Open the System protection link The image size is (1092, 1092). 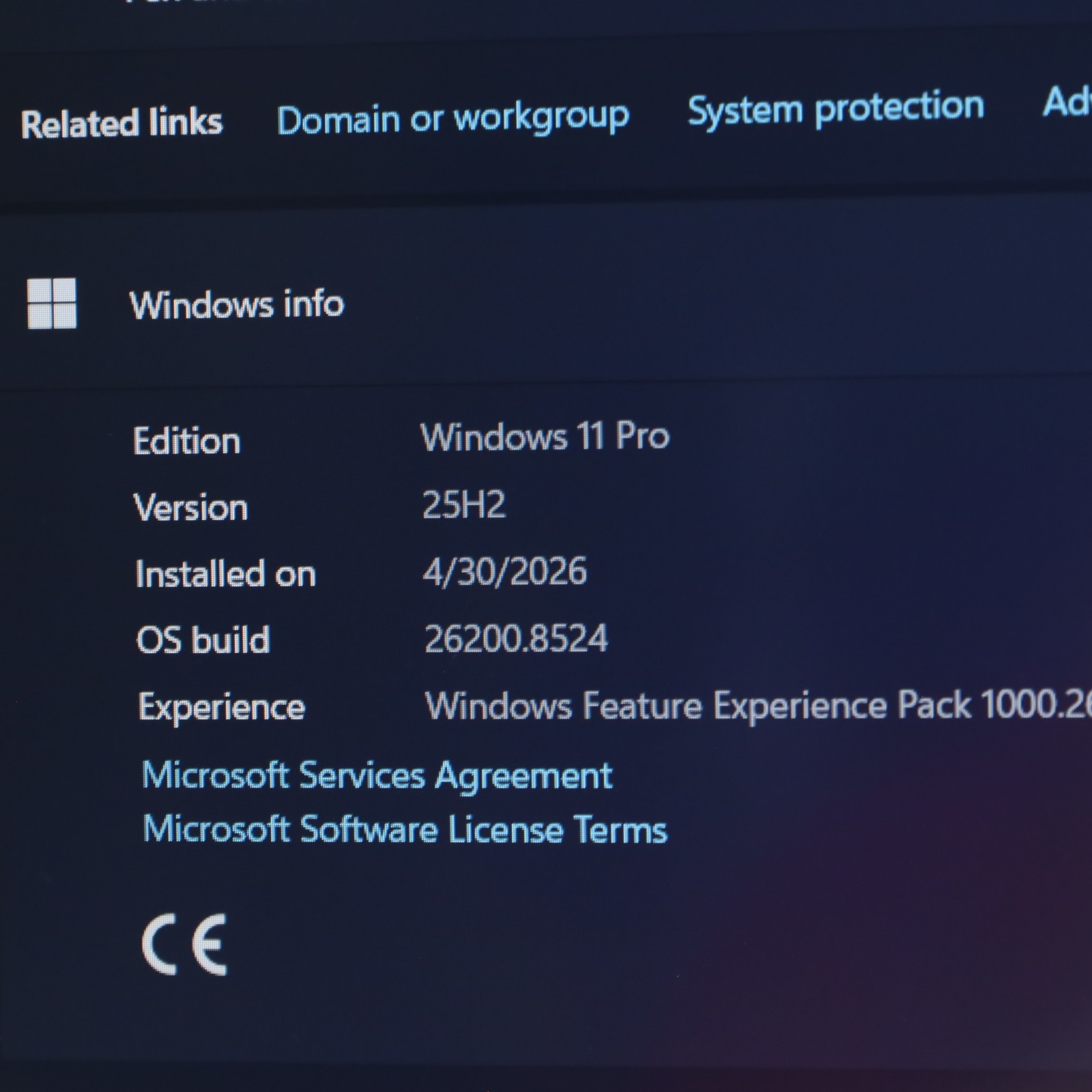click(836, 109)
